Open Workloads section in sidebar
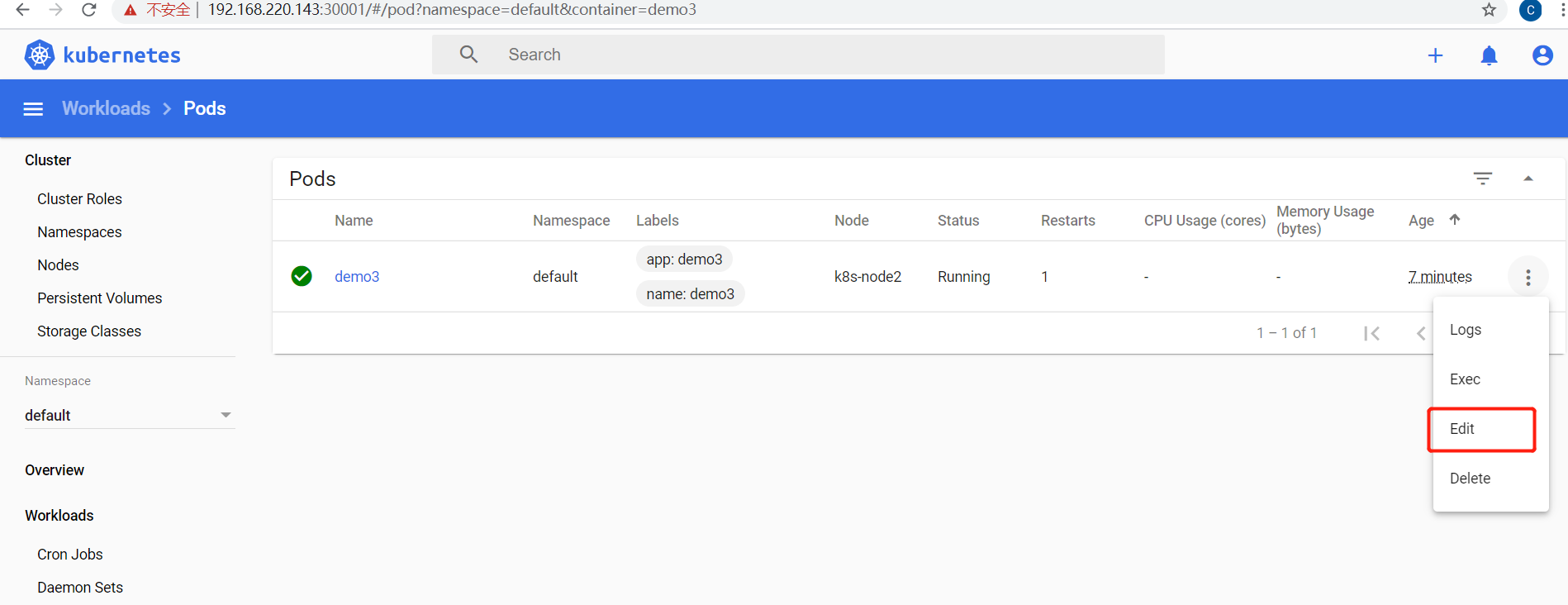1568x605 pixels. [x=59, y=516]
